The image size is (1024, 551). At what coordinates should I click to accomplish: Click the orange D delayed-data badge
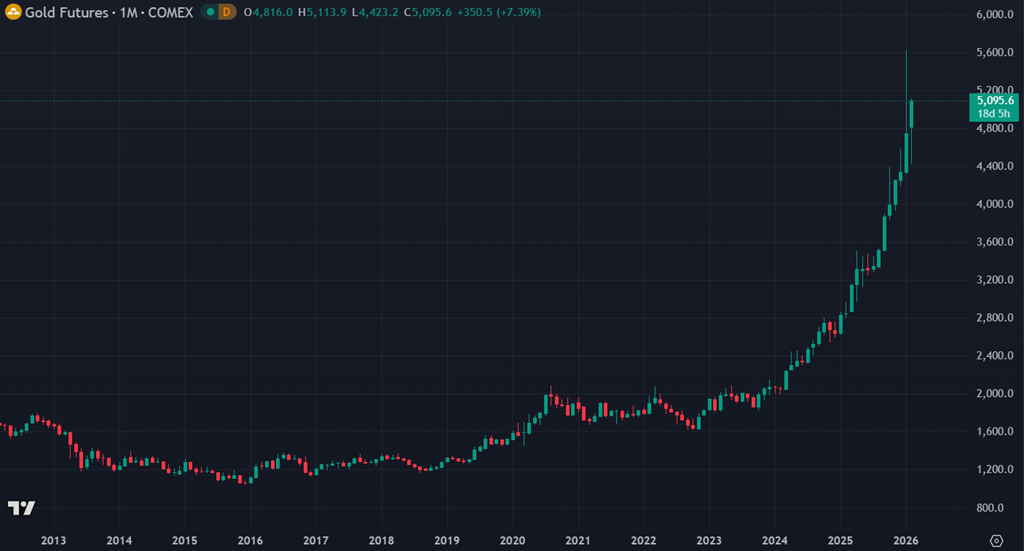(x=226, y=12)
